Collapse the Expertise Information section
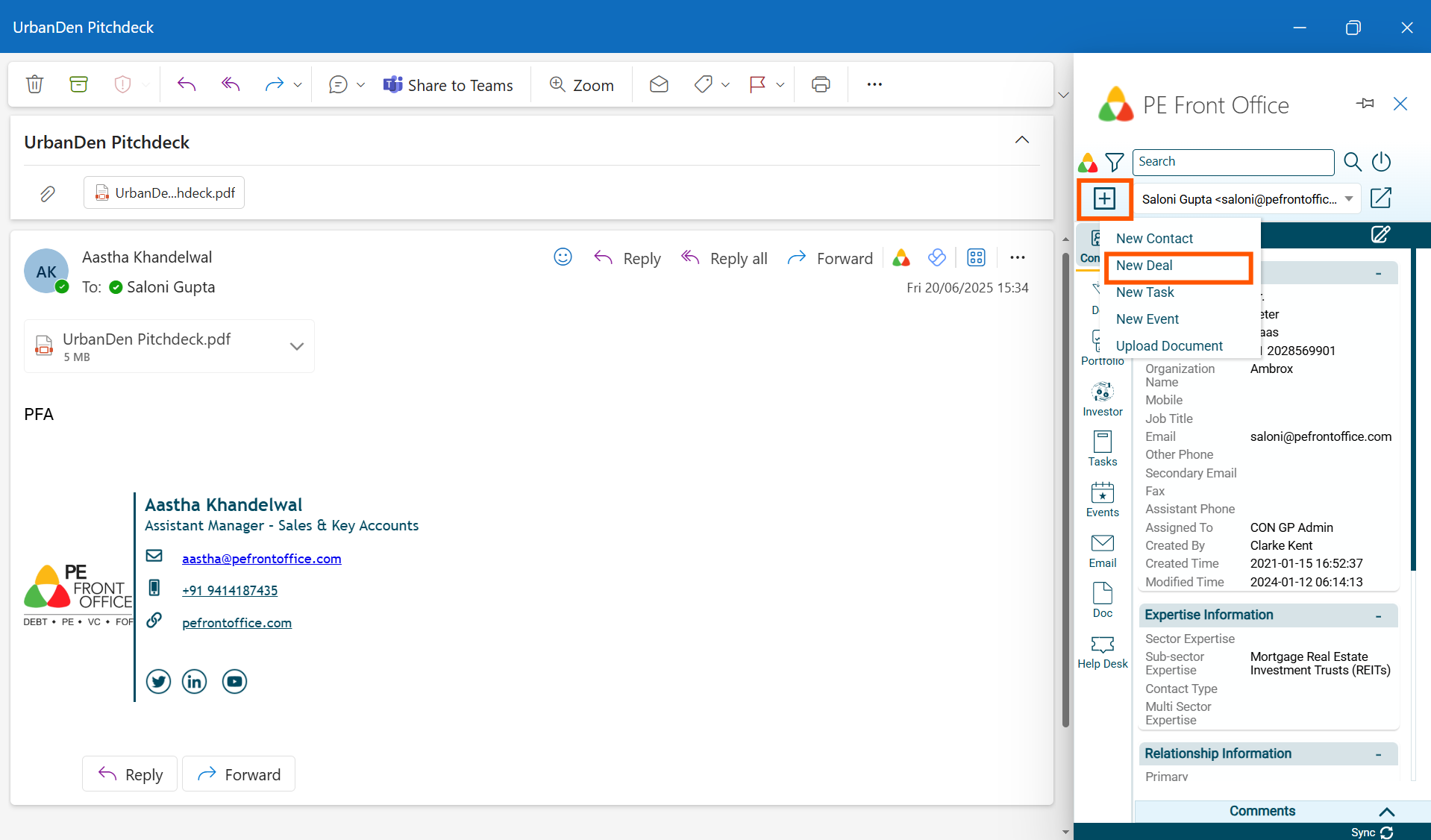Screen dimensions: 1431x840 [x=1378, y=616]
